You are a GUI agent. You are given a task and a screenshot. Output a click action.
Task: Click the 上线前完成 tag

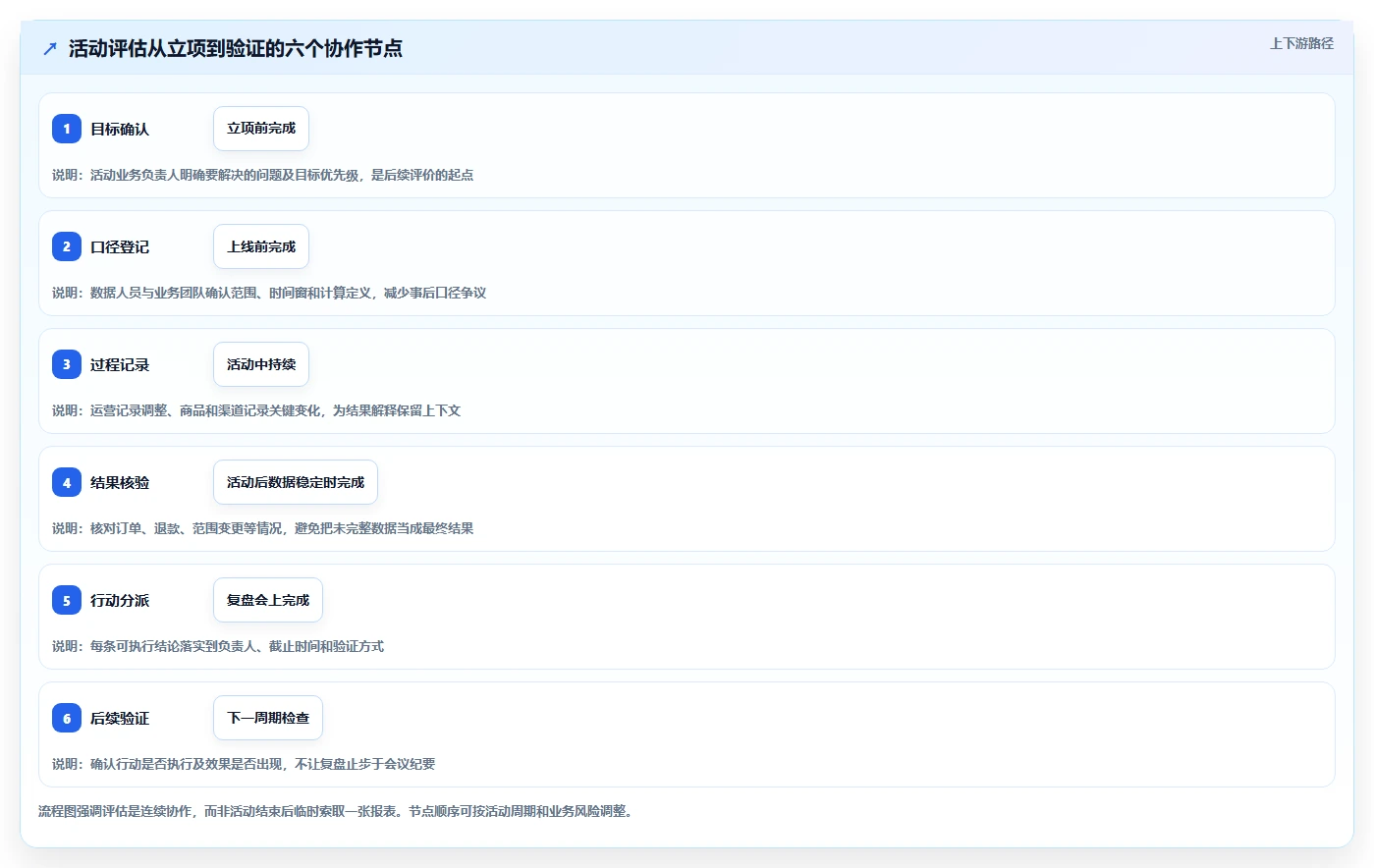pyautogui.click(x=261, y=246)
